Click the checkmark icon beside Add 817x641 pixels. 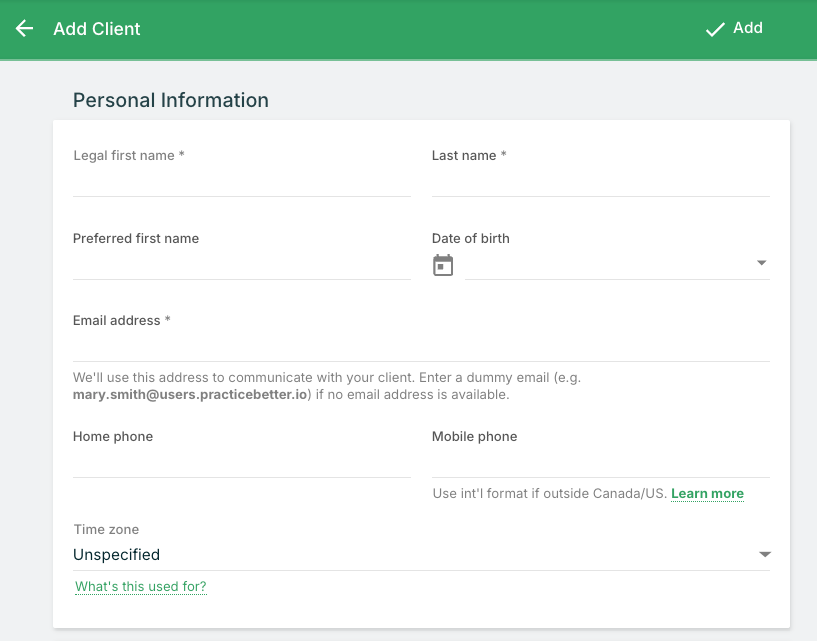(x=714, y=30)
